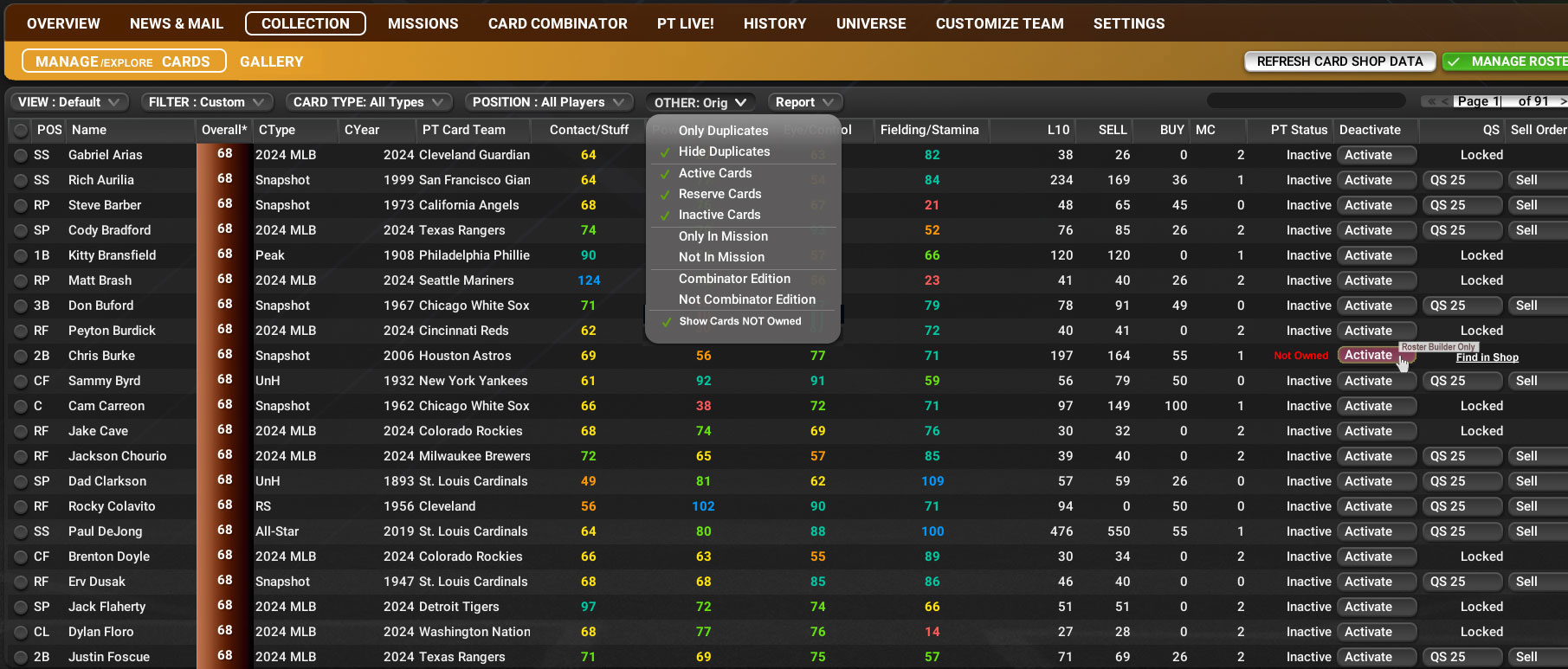The width and height of the screenshot is (1568, 669).
Task: Jump to first page with double-arrow
Action: (x=1431, y=102)
